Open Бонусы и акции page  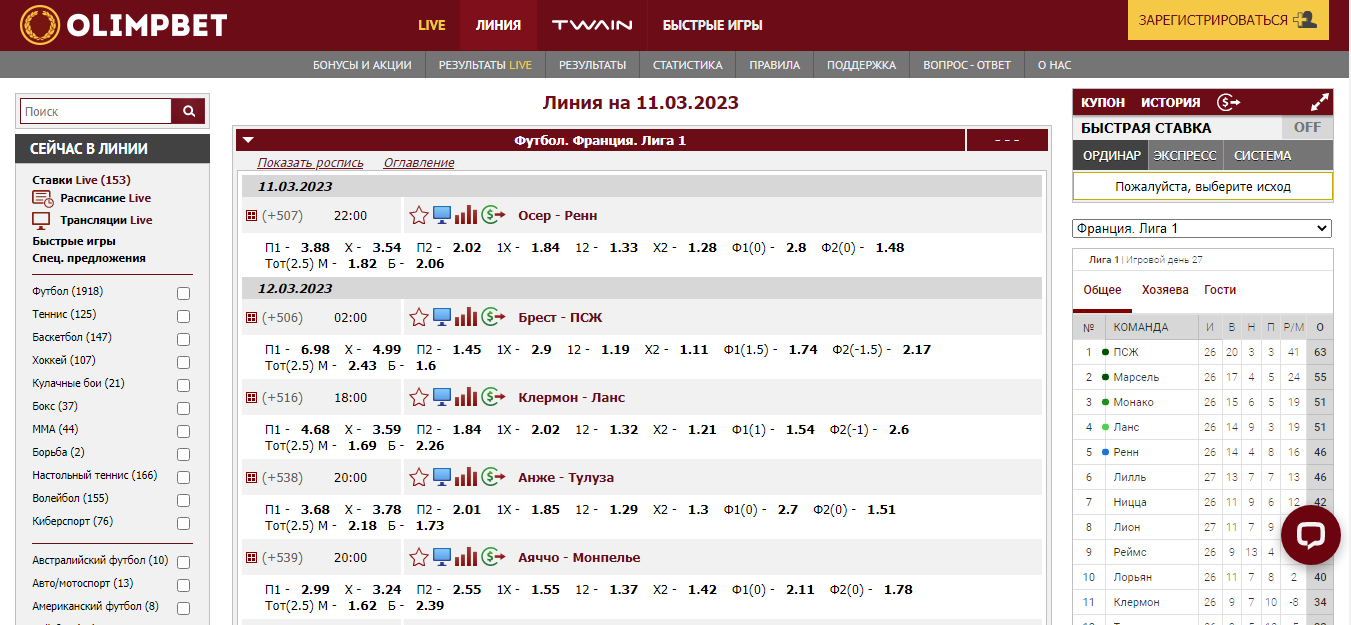tap(362, 65)
